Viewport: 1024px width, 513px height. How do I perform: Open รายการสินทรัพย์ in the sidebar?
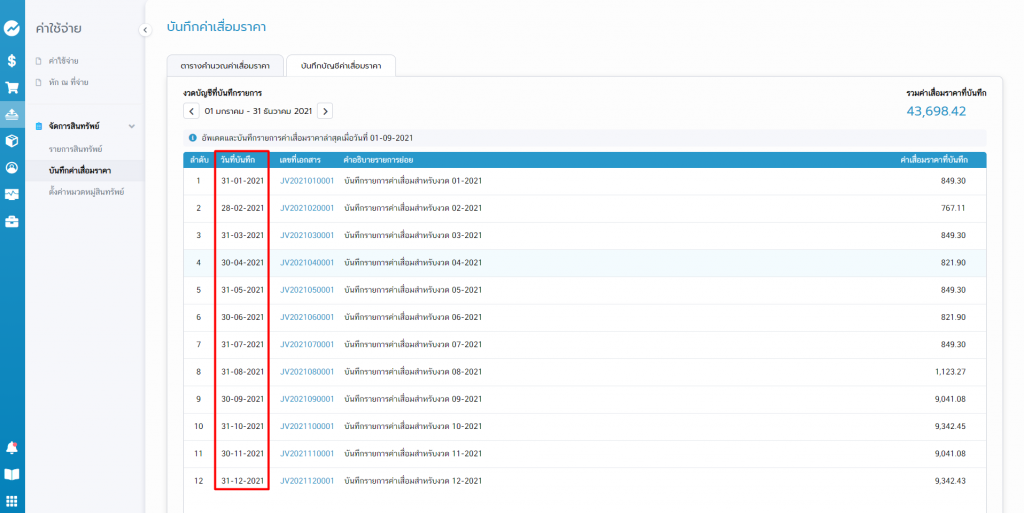tap(76, 149)
